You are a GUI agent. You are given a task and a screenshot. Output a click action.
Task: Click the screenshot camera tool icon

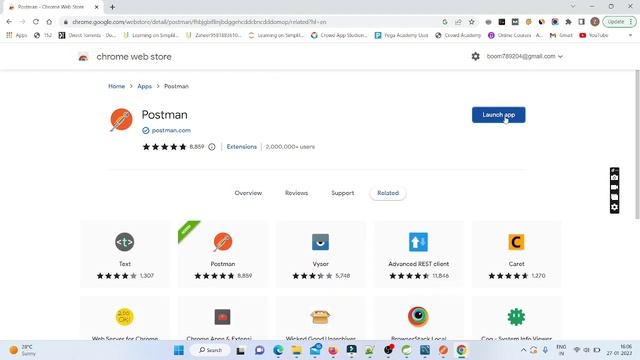614,178
